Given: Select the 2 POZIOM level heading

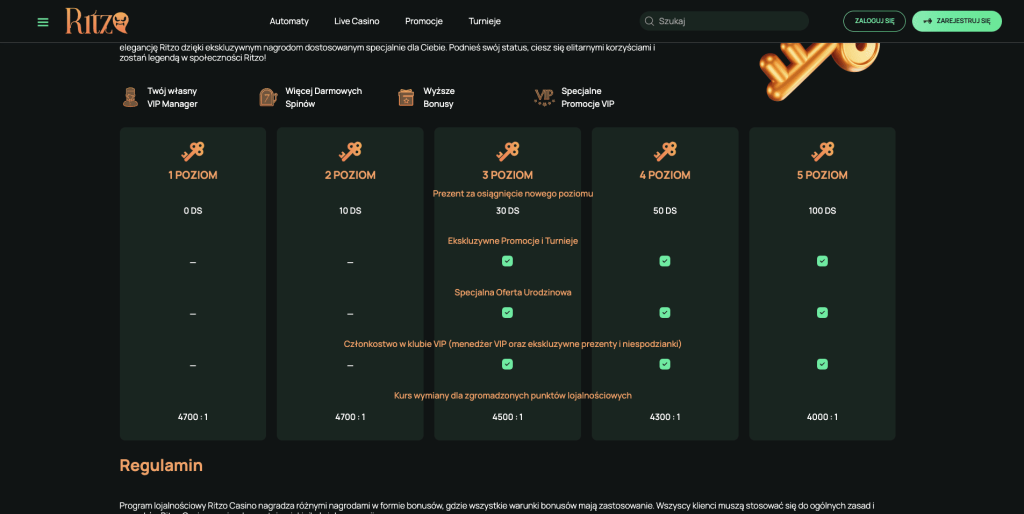Looking at the screenshot, I should tap(350, 175).
